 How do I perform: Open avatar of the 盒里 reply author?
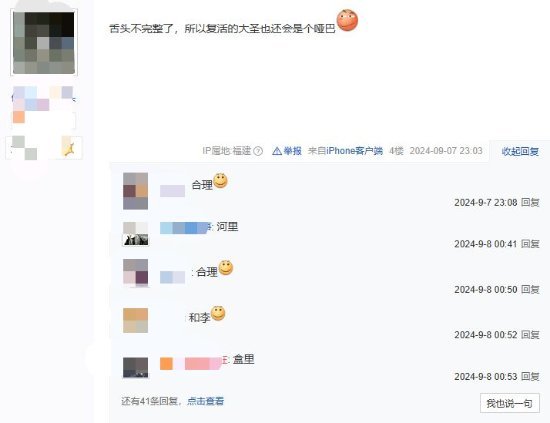click(135, 368)
